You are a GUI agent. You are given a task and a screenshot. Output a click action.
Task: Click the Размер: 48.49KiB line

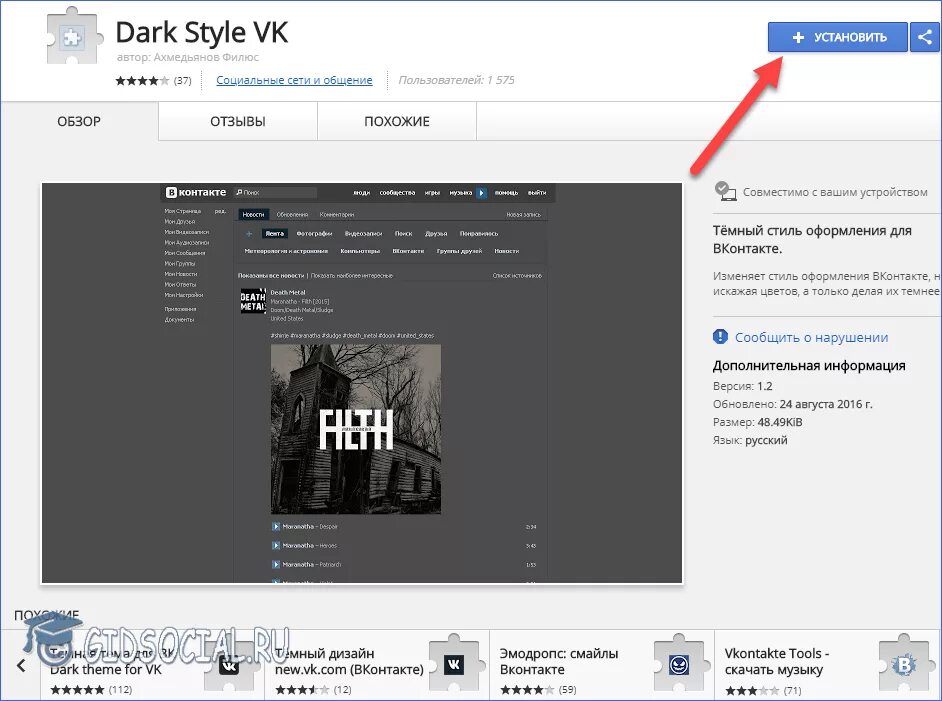coord(758,422)
